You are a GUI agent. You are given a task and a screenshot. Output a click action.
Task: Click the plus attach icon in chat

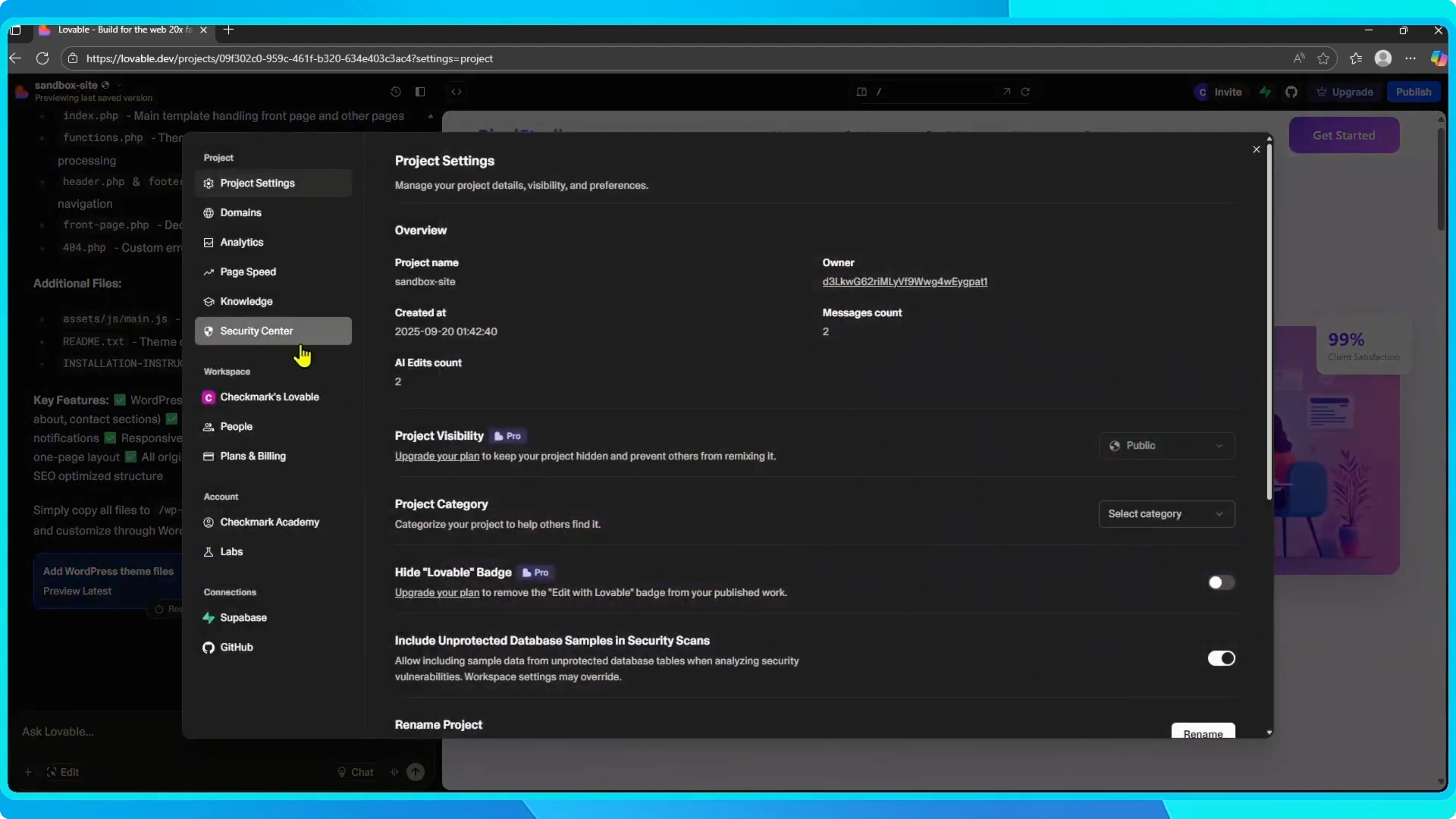click(28, 772)
